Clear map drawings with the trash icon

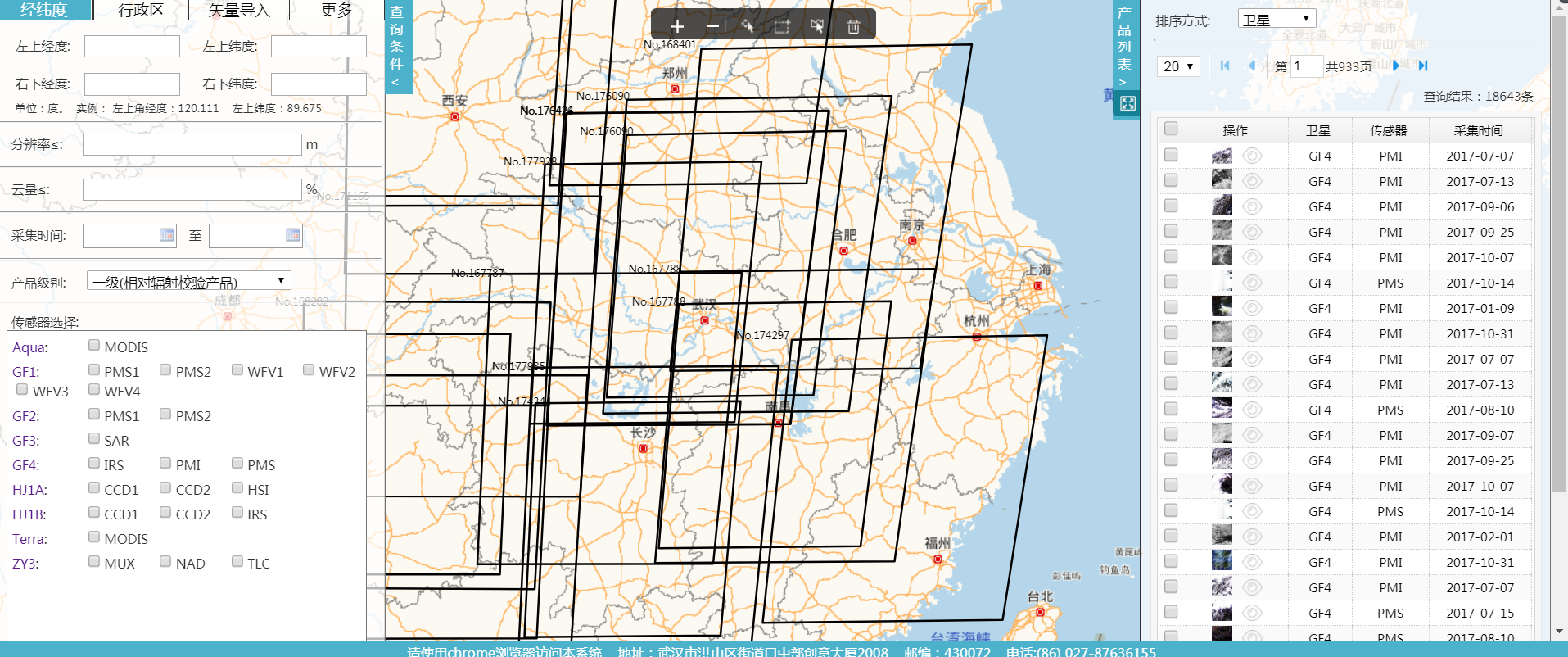[x=853, y=26]
